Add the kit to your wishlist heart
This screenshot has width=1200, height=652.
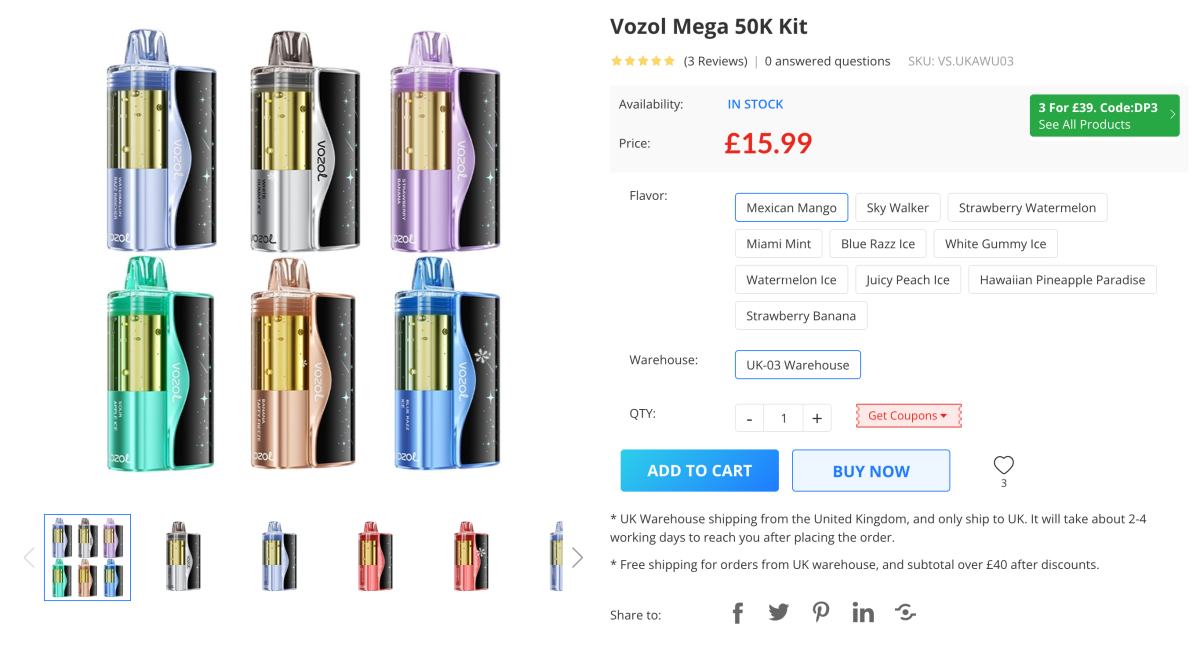pyautogui.click(x=1003, y=464)
